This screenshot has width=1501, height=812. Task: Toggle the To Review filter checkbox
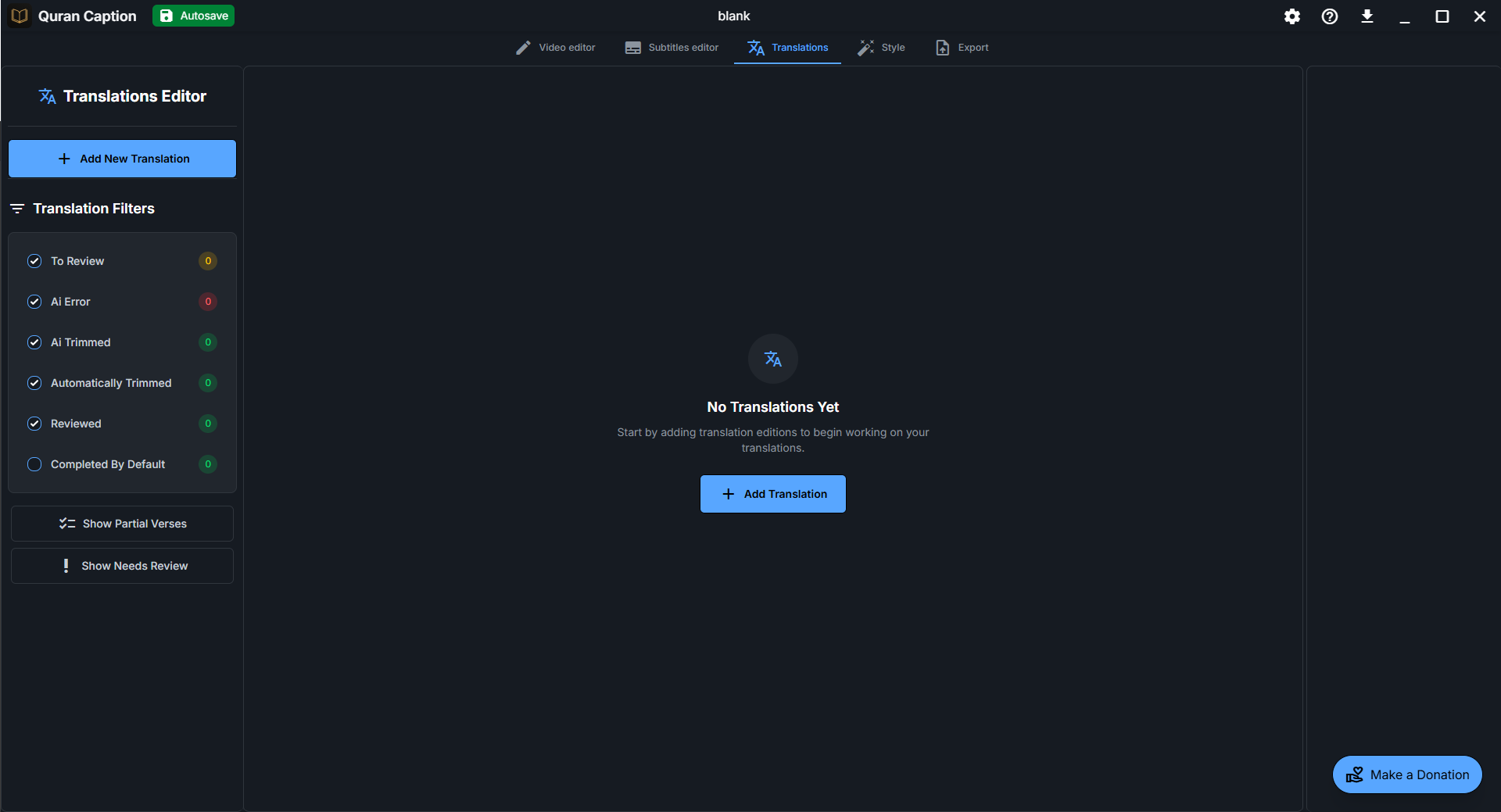34,261
